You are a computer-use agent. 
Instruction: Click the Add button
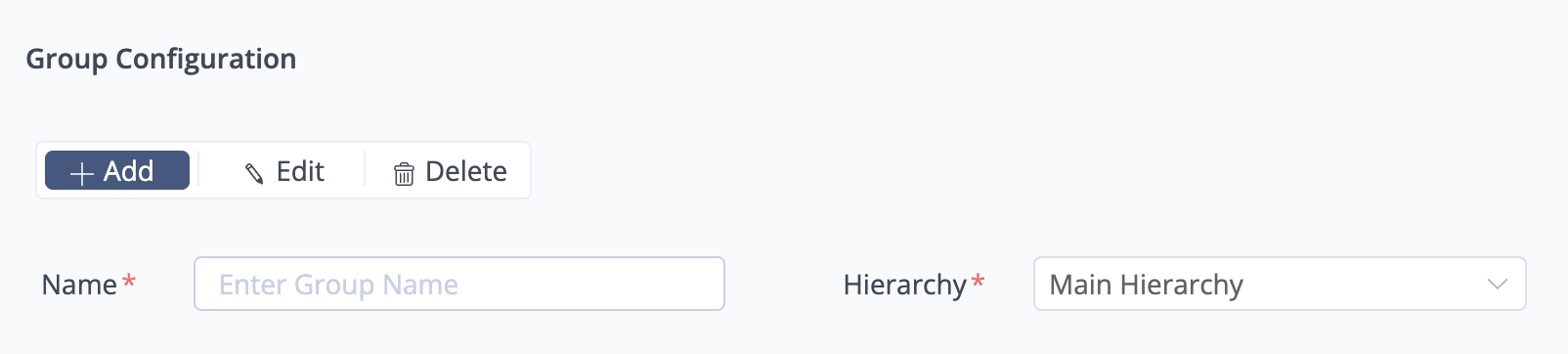(x=117, y=170)
